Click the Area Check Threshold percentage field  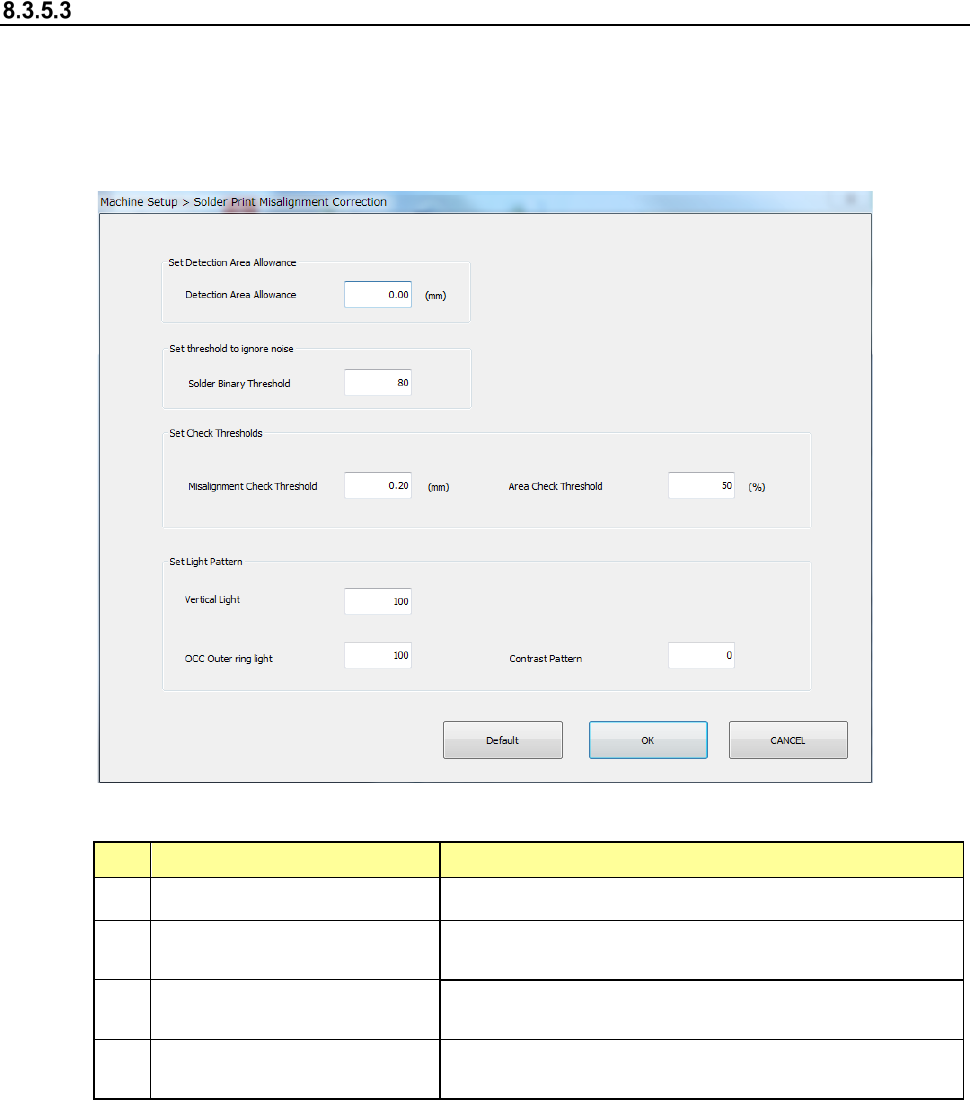701,485
